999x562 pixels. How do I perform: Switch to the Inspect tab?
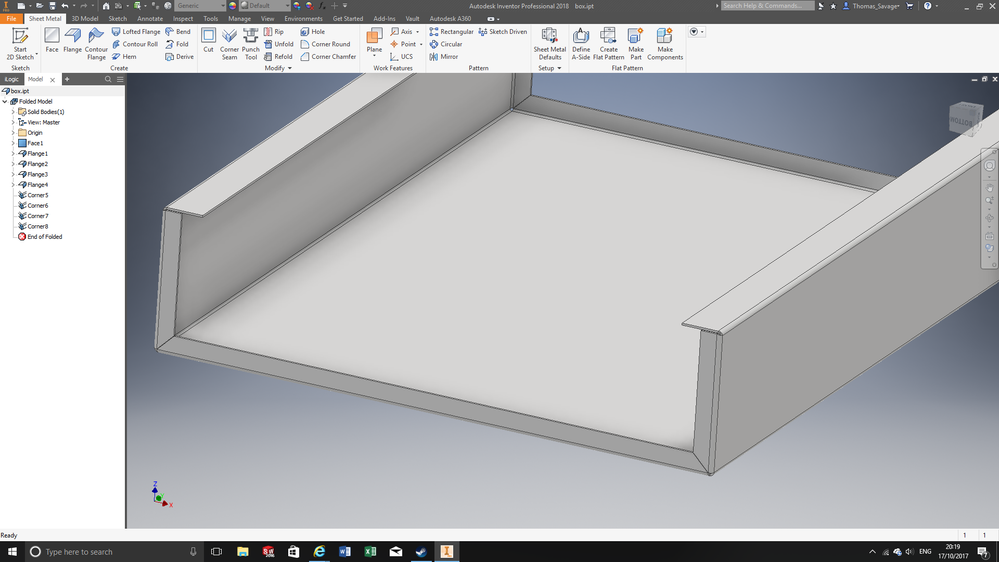pos(183,18)
